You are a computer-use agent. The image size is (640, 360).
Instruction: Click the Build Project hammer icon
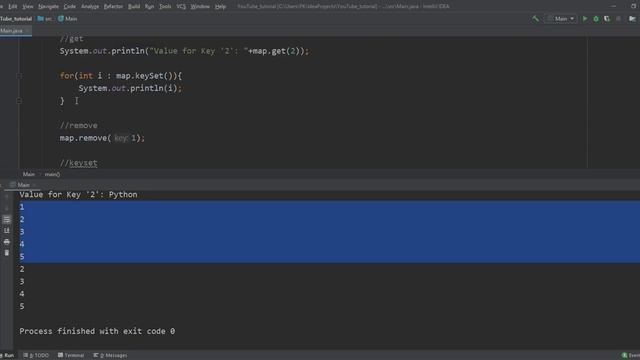tap(535, 19)
